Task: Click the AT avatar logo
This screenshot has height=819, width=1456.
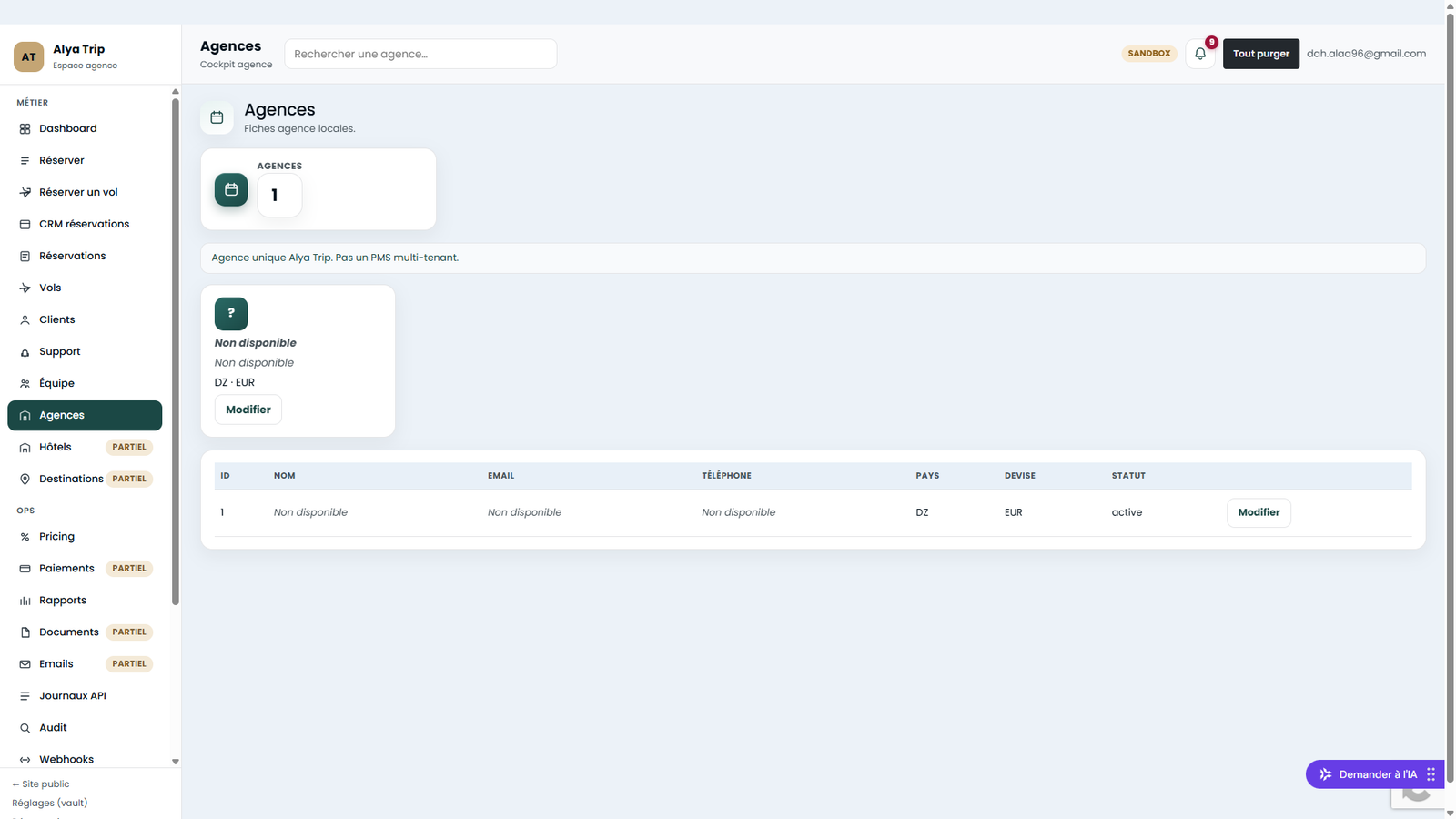Action: pos(28,56)
